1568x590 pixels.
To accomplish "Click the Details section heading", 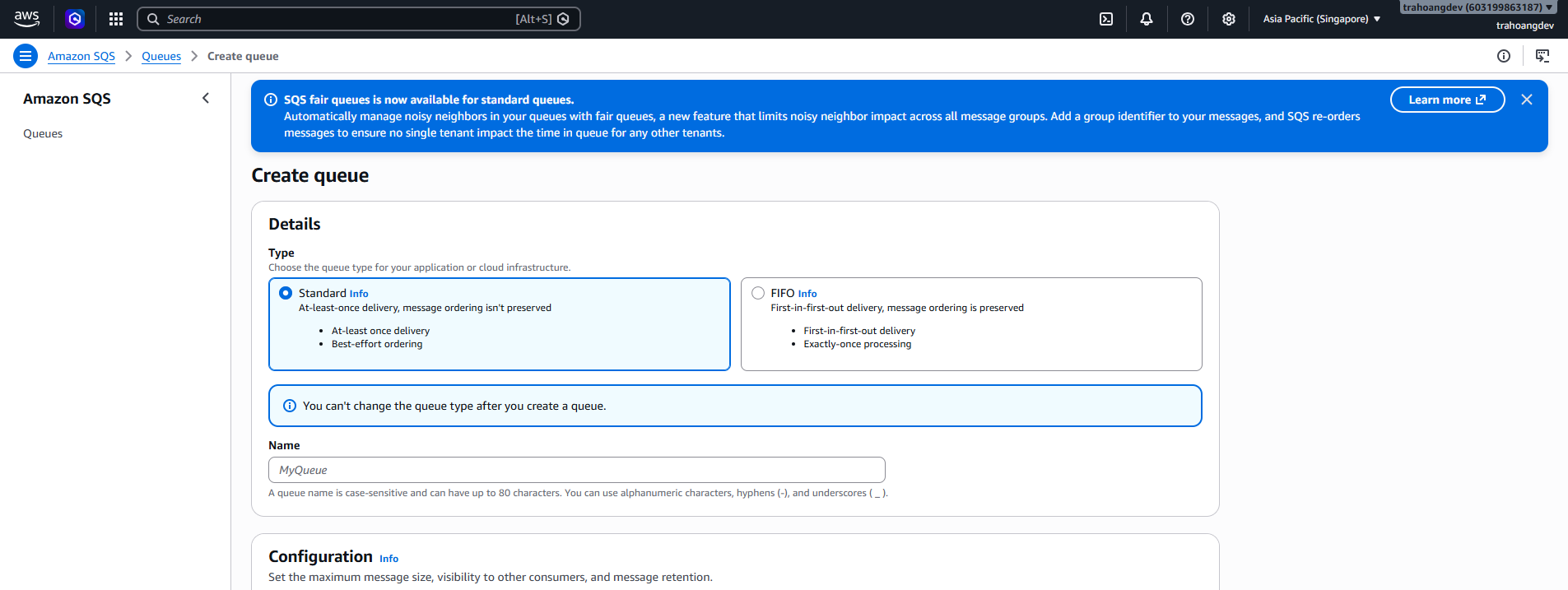I will (295, 224).
